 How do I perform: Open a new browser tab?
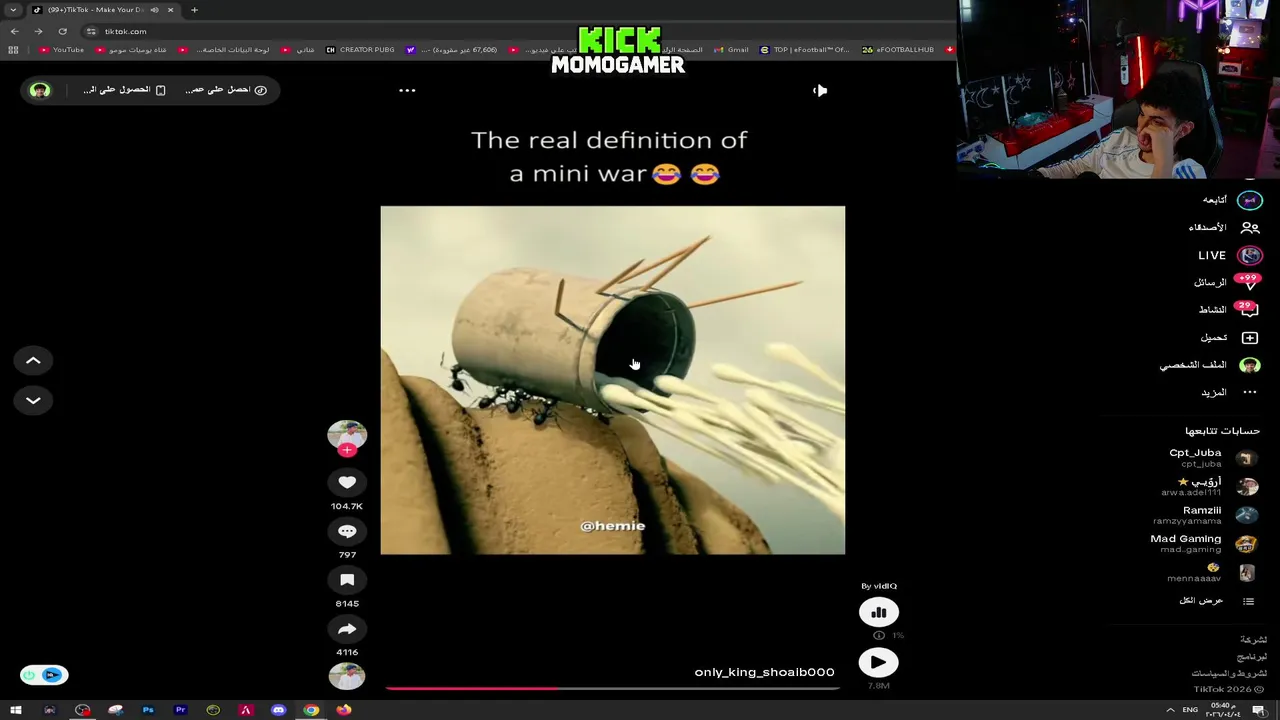click(194, 10)
